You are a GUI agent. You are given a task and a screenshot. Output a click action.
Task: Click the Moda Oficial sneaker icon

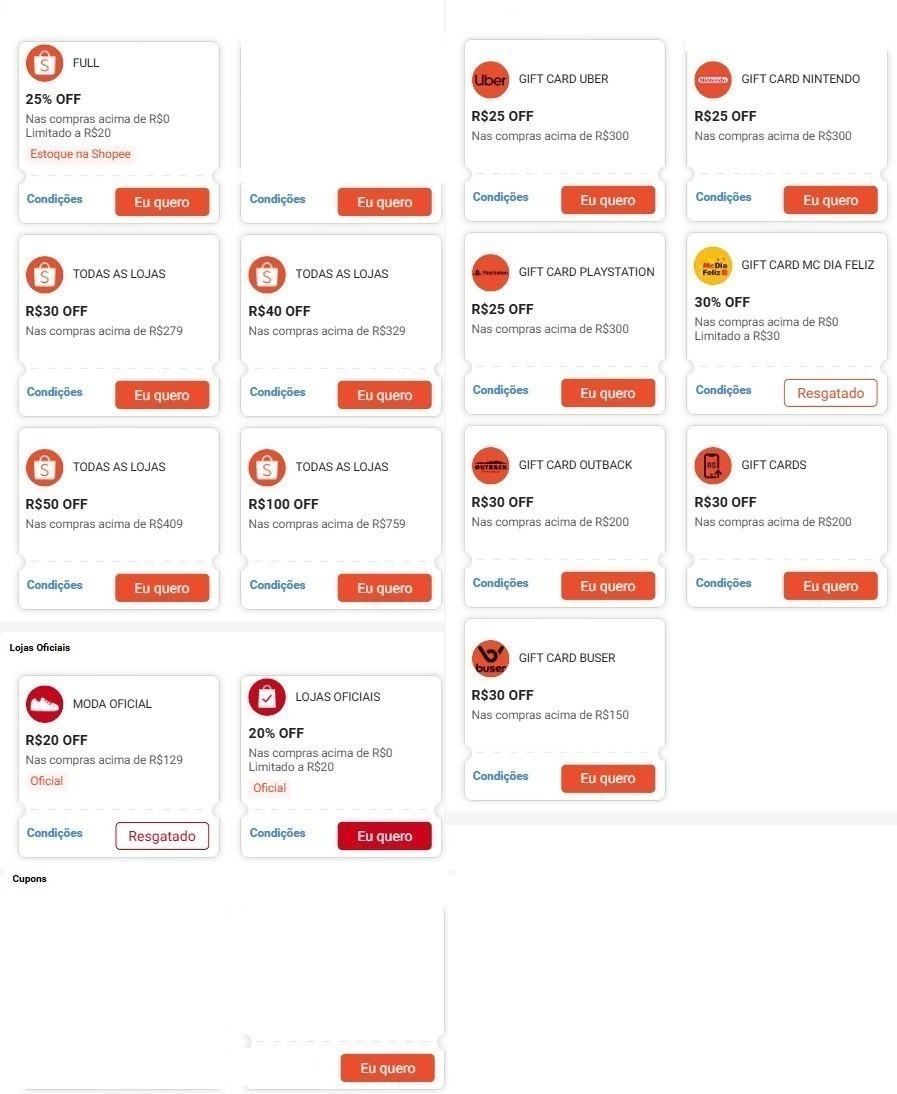pyautogui.click(x=45, y=704)
